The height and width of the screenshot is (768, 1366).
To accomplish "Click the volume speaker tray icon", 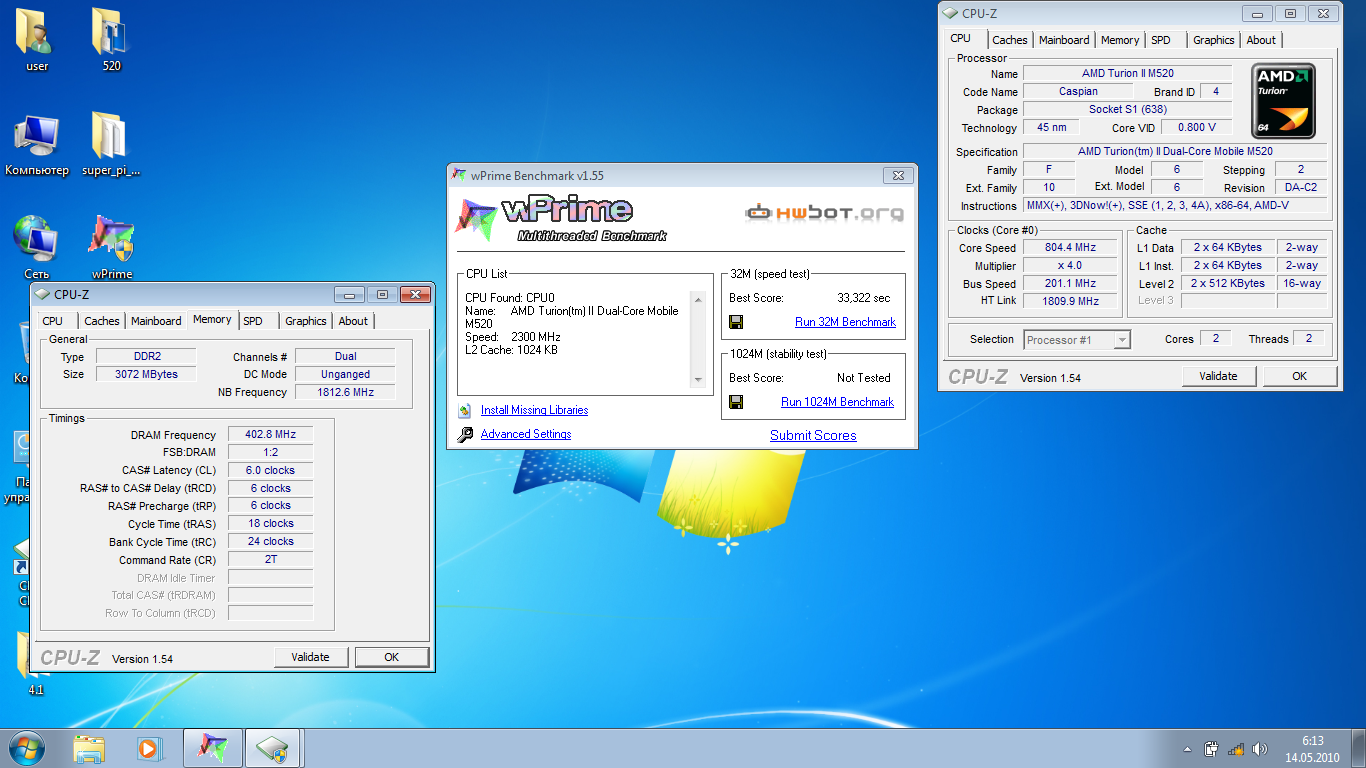I will (1260, 749).
